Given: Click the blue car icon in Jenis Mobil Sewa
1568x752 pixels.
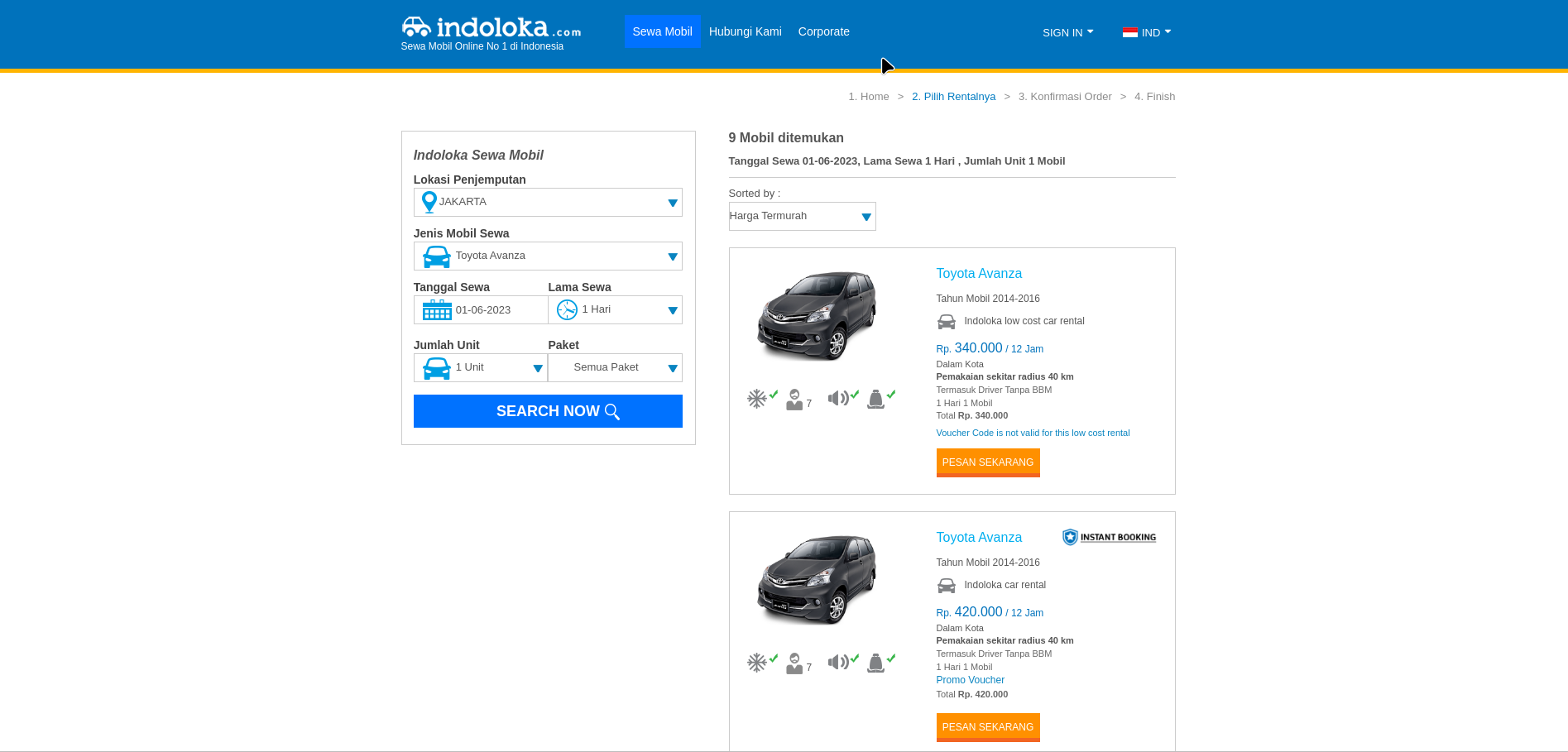Looking at the screenshot, I should (x=437, y=256).
